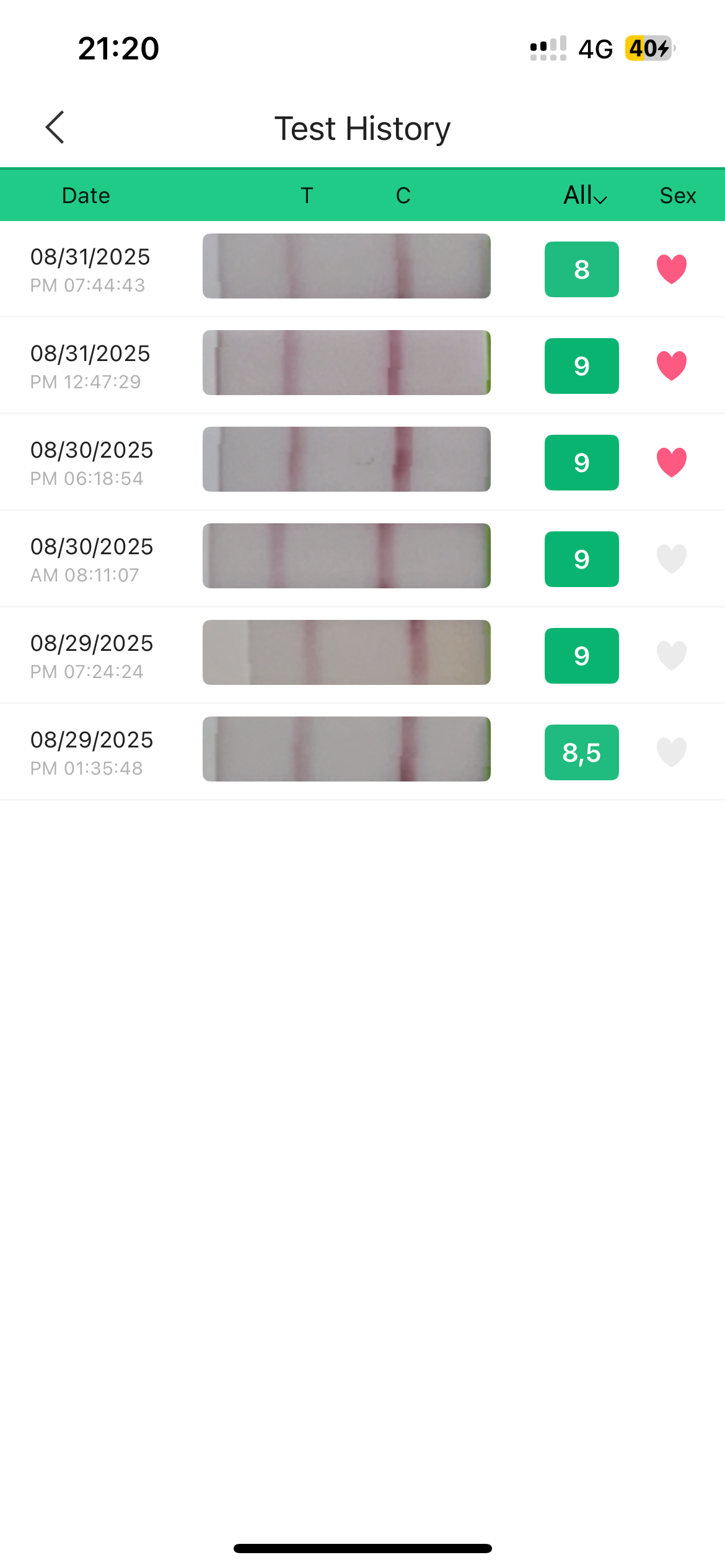Tap the T column header
Screen dimensions: 725x1568
[x=307, y=196]
